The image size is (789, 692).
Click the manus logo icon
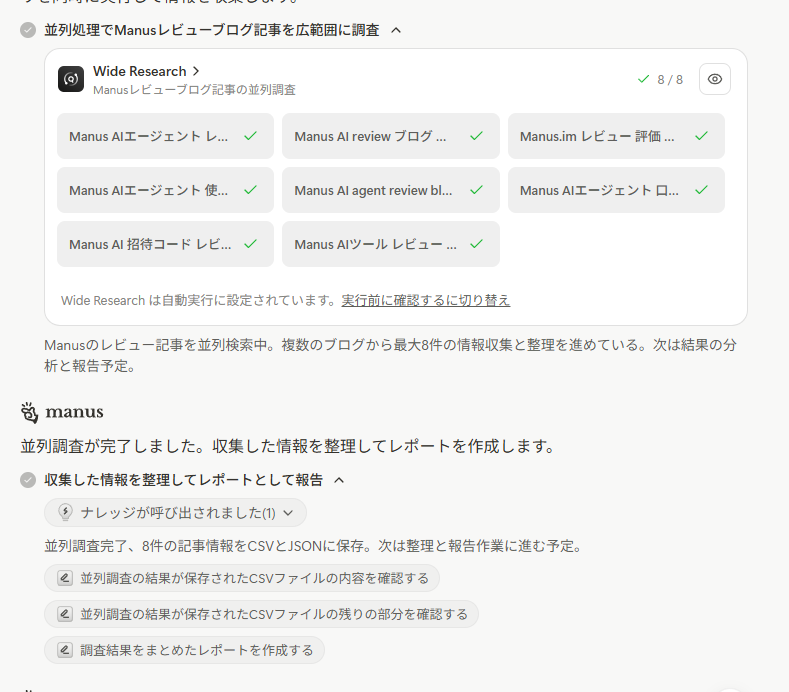[x=30, y=412]
